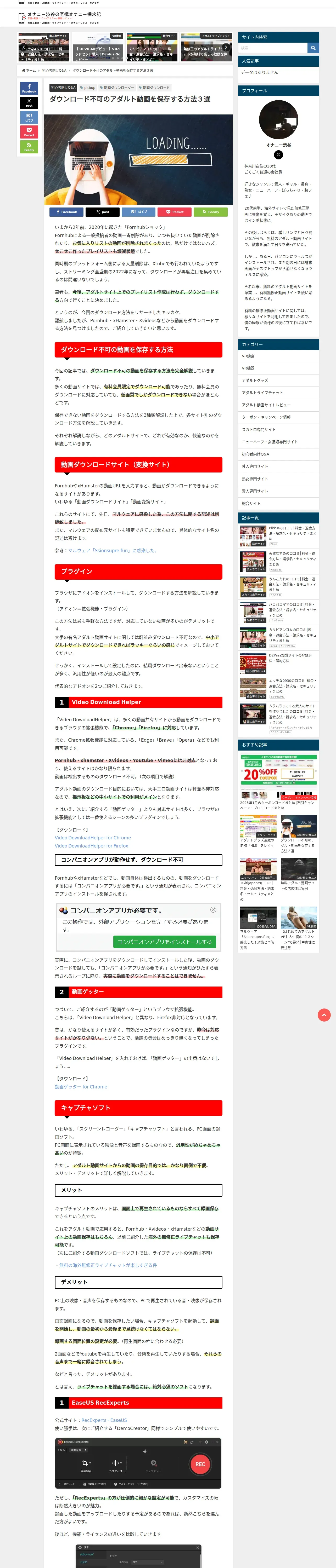Subscribe with the vertical Feedly button

click(29, 146)
